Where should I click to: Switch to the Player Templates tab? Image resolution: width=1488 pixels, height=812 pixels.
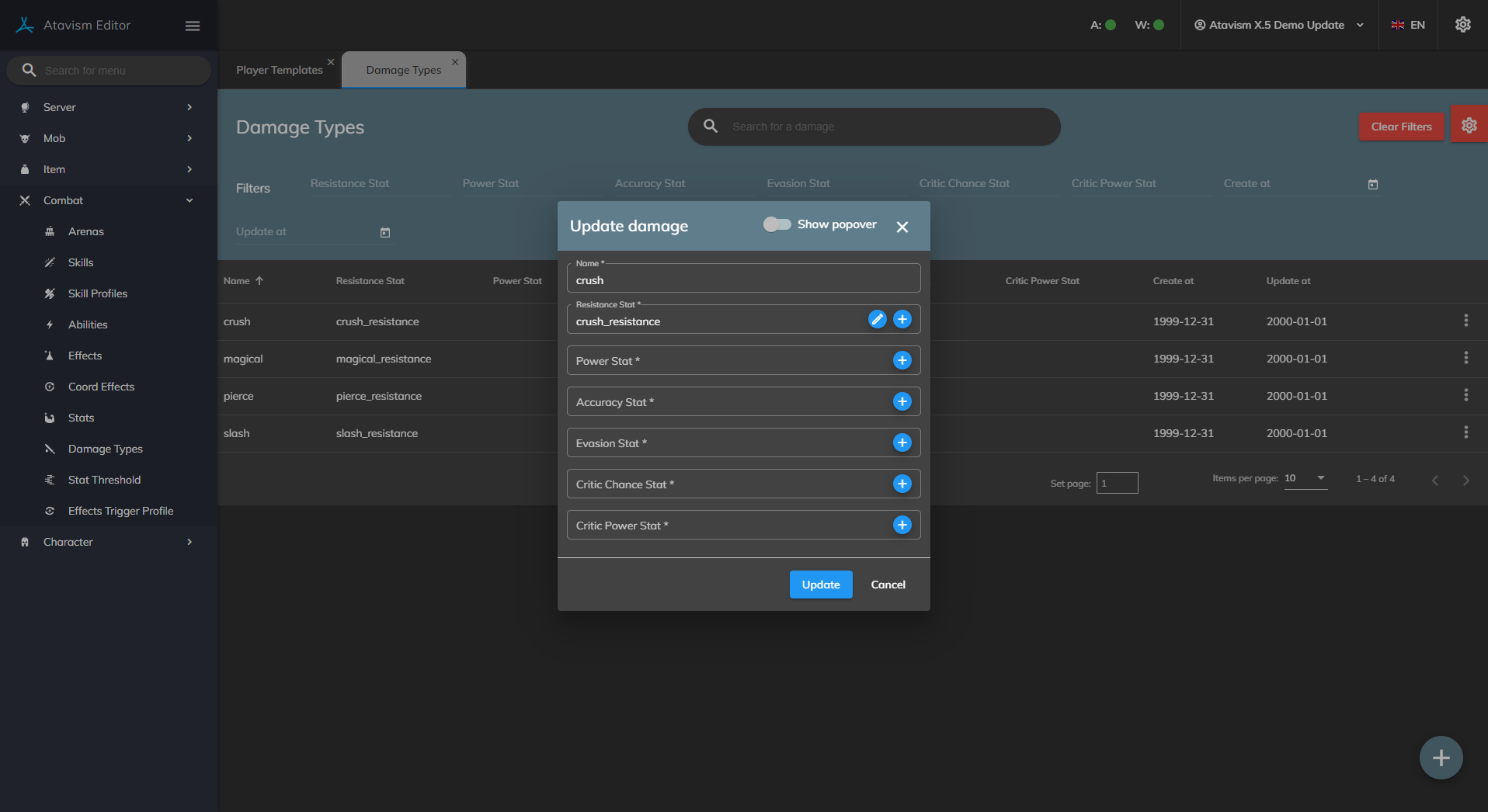pyautogui.click(x=279, y=70)
